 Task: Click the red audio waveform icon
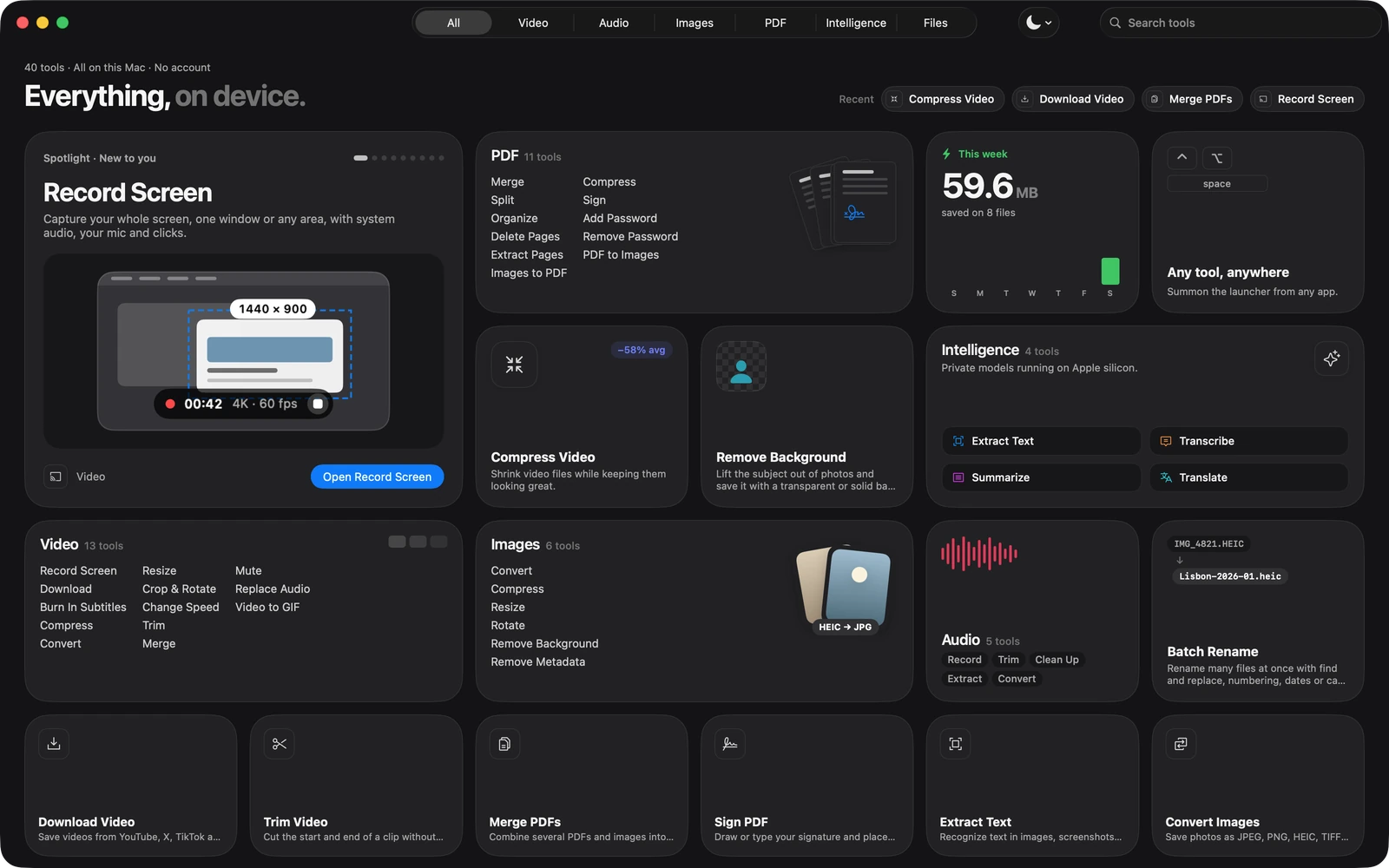coord(979,553)
